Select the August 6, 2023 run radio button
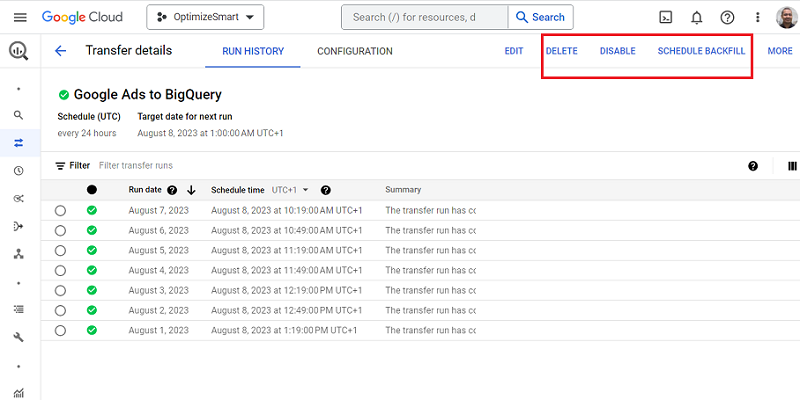Image resolution: width=800 pixels, height=400 pixels. click(x=60, y=231)
